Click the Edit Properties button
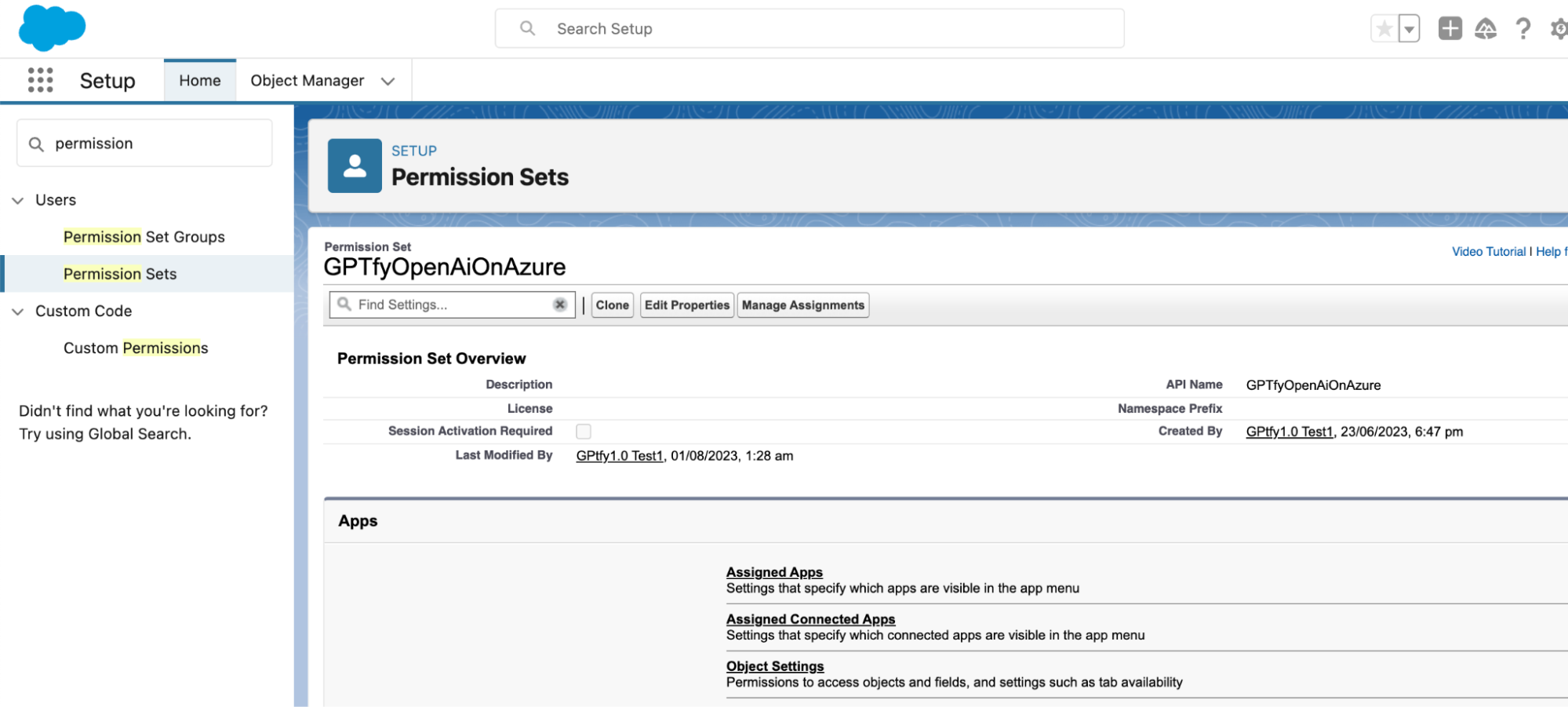1568x707 pixels. pyautogui.click(x=686, y=305)
